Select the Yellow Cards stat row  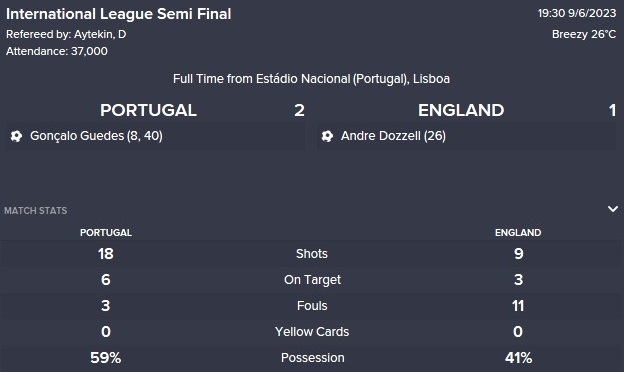click(312, 331)
